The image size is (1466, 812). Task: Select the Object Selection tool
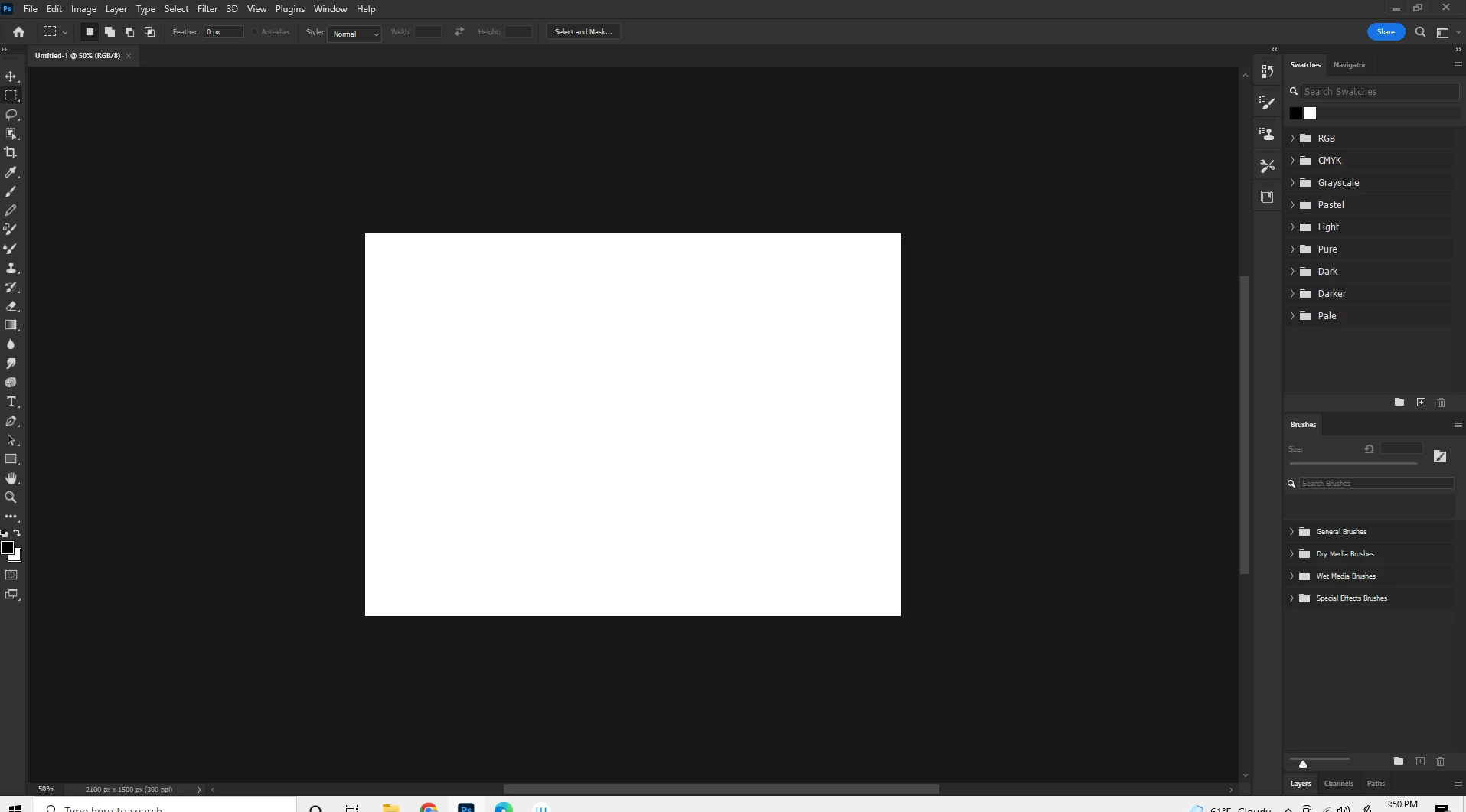(11, 134)
